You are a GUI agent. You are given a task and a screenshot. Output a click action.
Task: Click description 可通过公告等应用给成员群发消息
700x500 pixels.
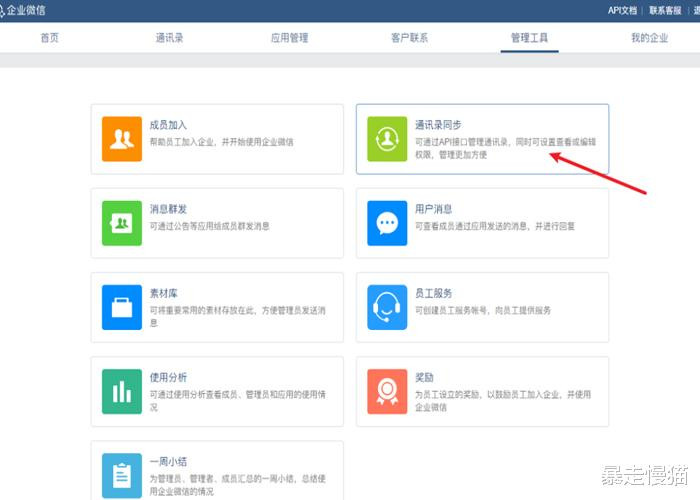coord(209,226)
